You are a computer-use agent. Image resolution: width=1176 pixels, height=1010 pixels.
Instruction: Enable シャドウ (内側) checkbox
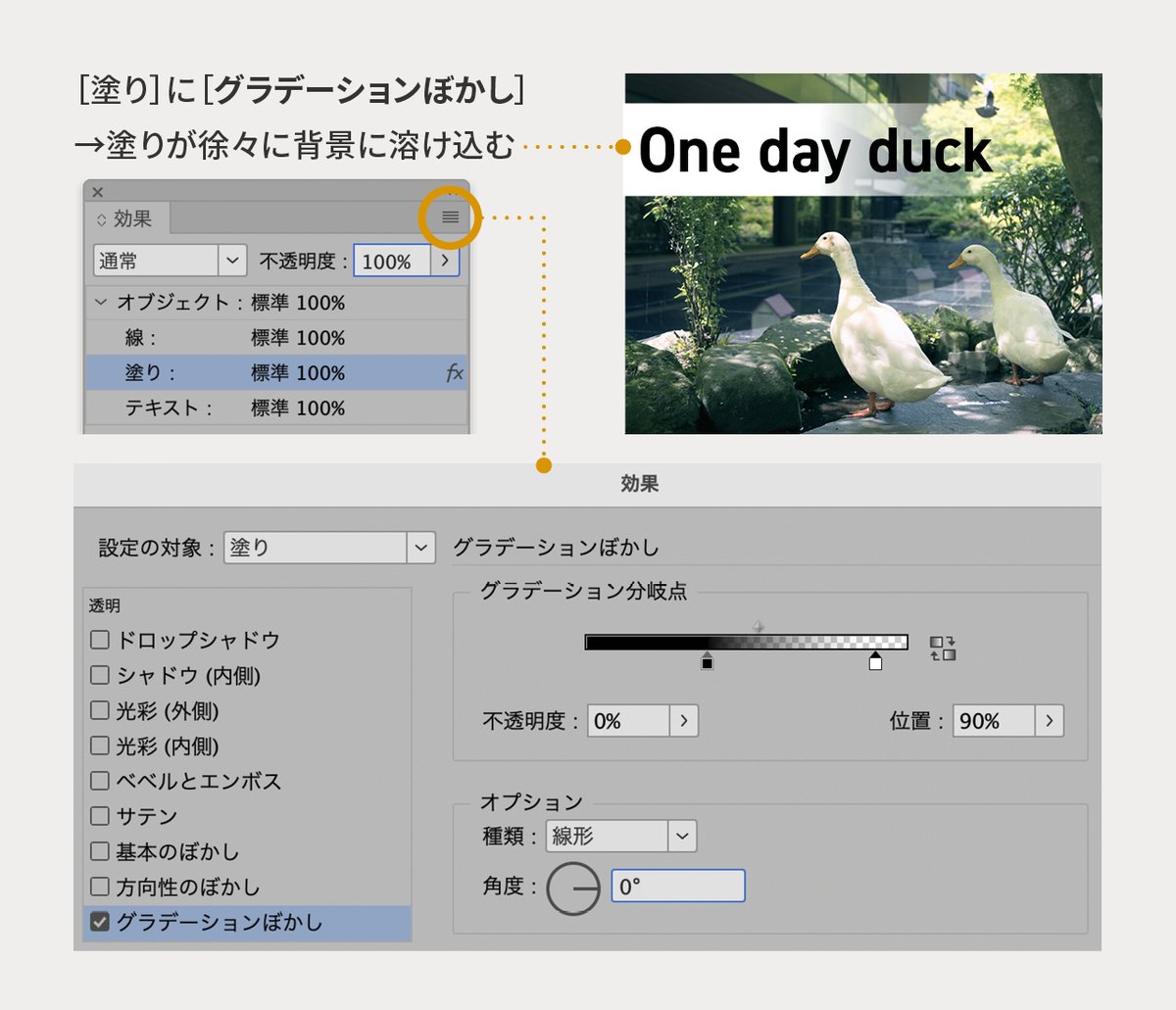point(100,675)
